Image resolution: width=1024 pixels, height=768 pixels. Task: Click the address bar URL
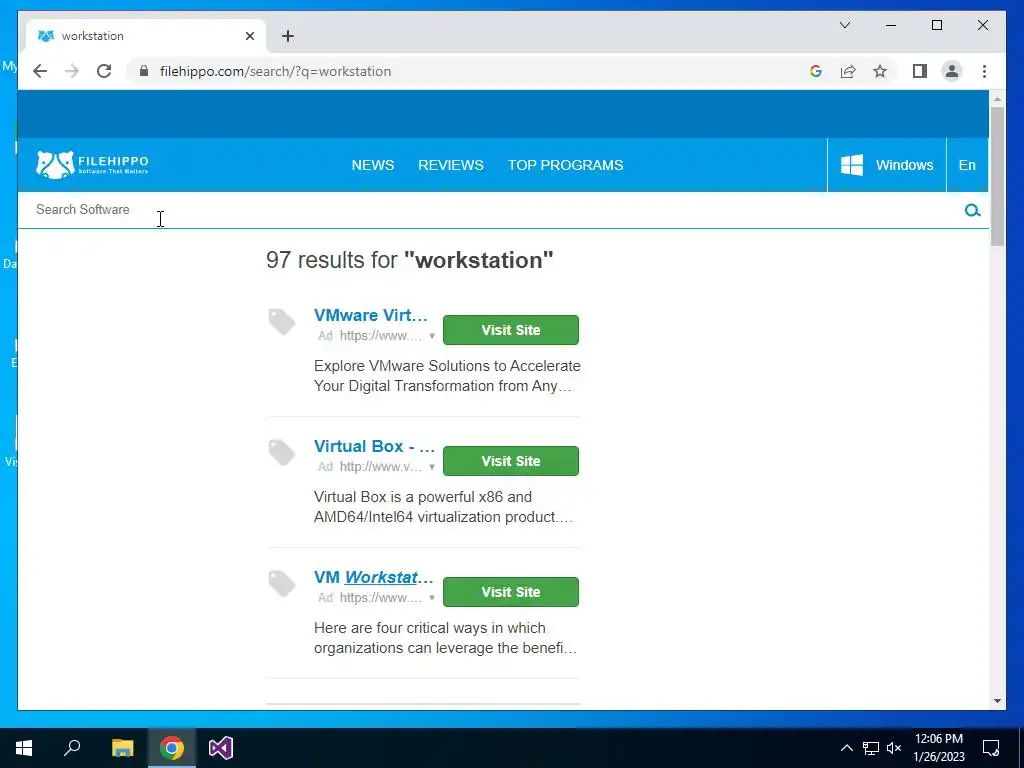[275, 71]
